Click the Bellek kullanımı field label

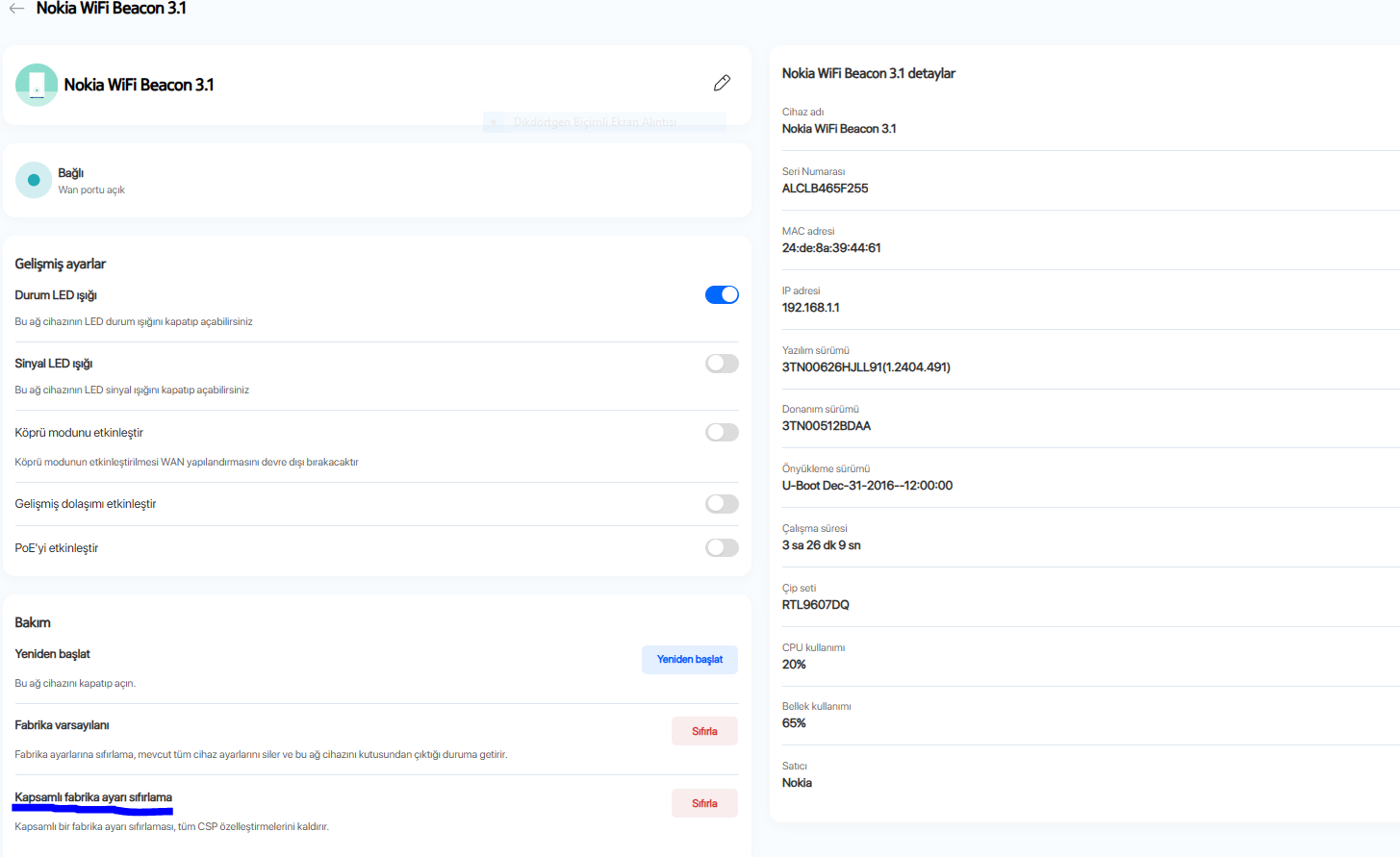pyautogui.click(x=816, y=707)
